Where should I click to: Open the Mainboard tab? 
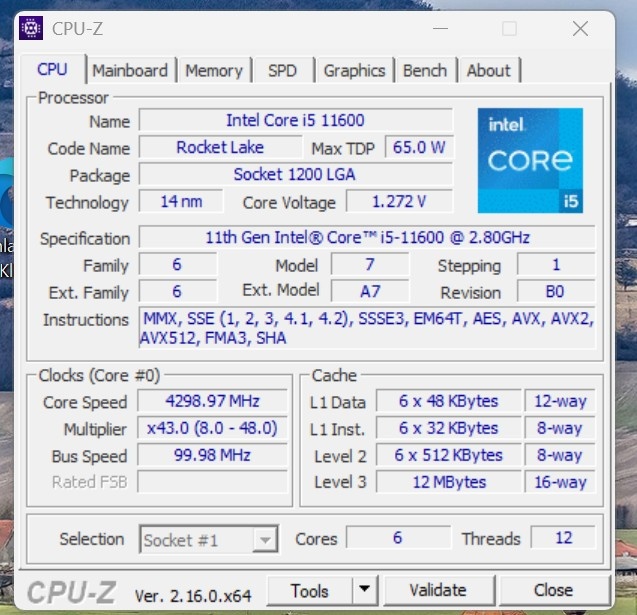(130, 71)
